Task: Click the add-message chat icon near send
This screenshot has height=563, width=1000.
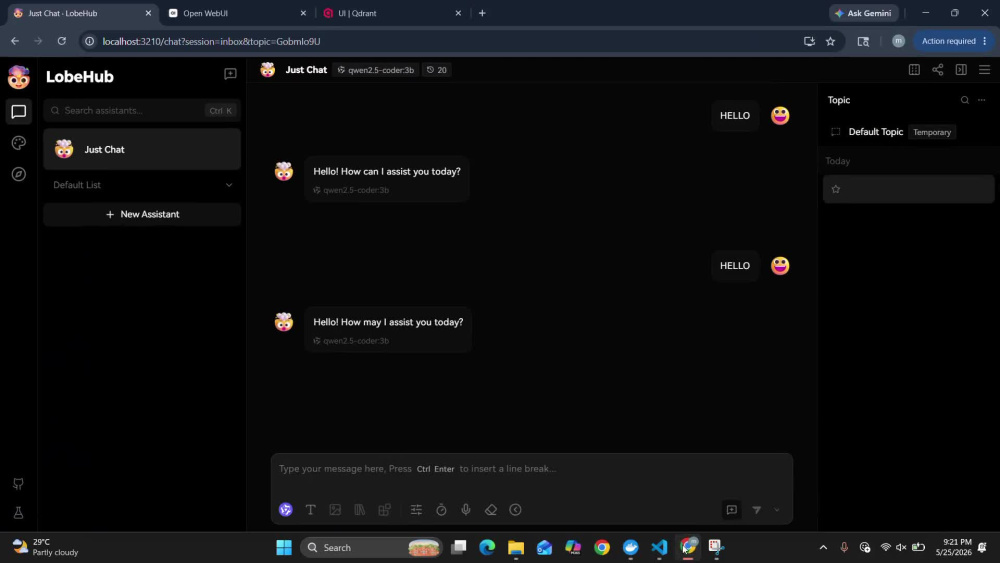Action: [732, 509]
